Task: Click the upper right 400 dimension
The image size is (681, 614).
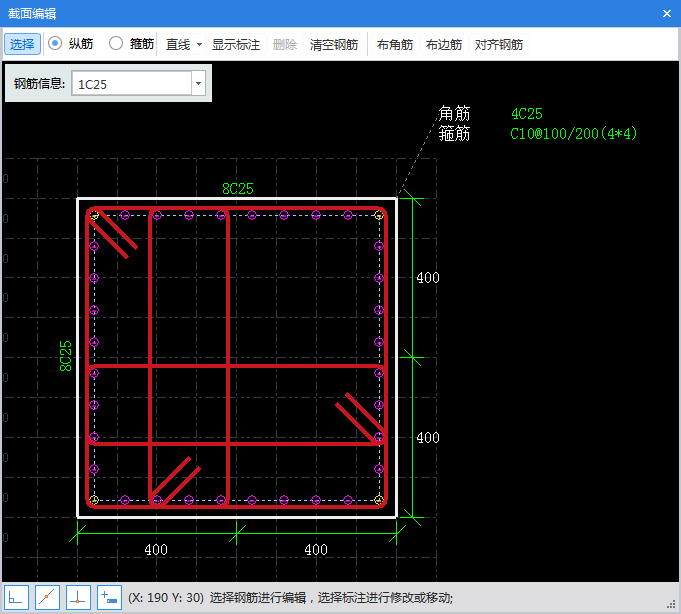Action: pyautogui.click(x=428, y=278)
